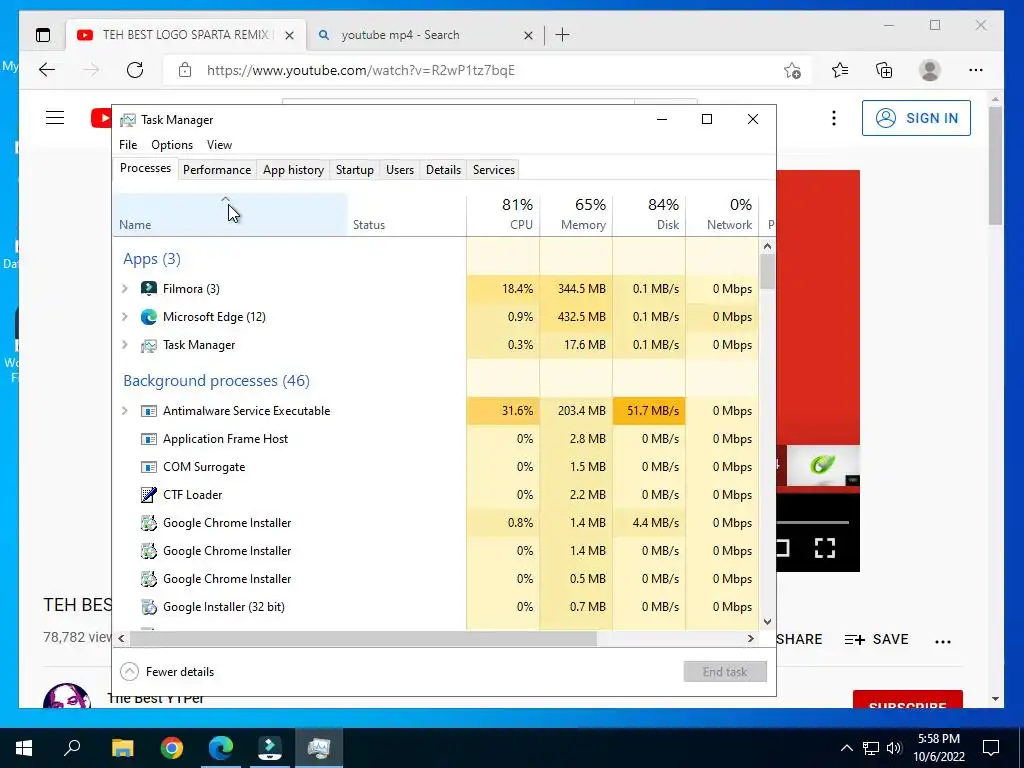Click the YouTube SIGN IN button
The image size is (1024, 768).
916,118
